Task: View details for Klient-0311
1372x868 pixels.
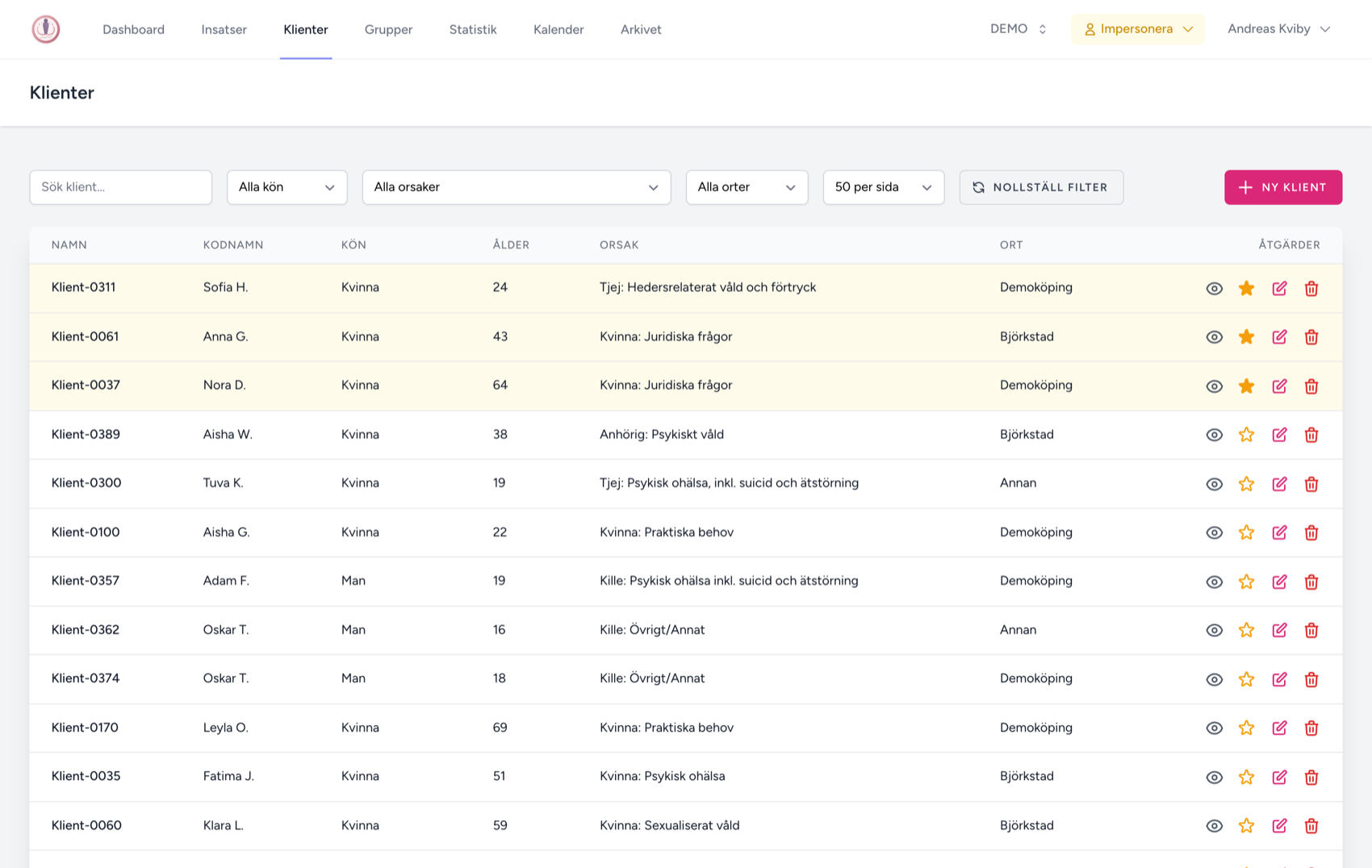Action: (1214, 288)
